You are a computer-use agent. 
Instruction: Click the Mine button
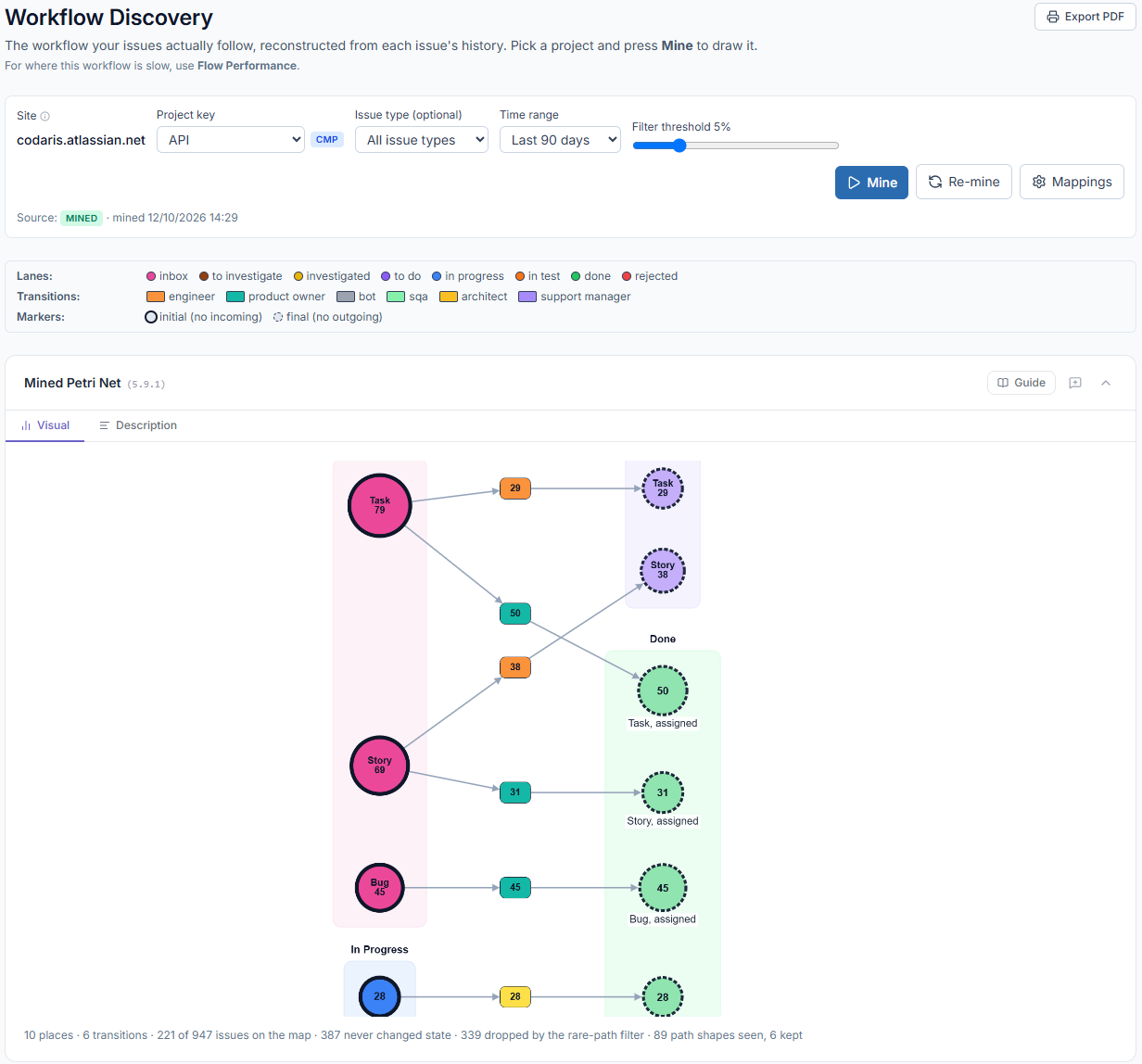click(871, 183)
